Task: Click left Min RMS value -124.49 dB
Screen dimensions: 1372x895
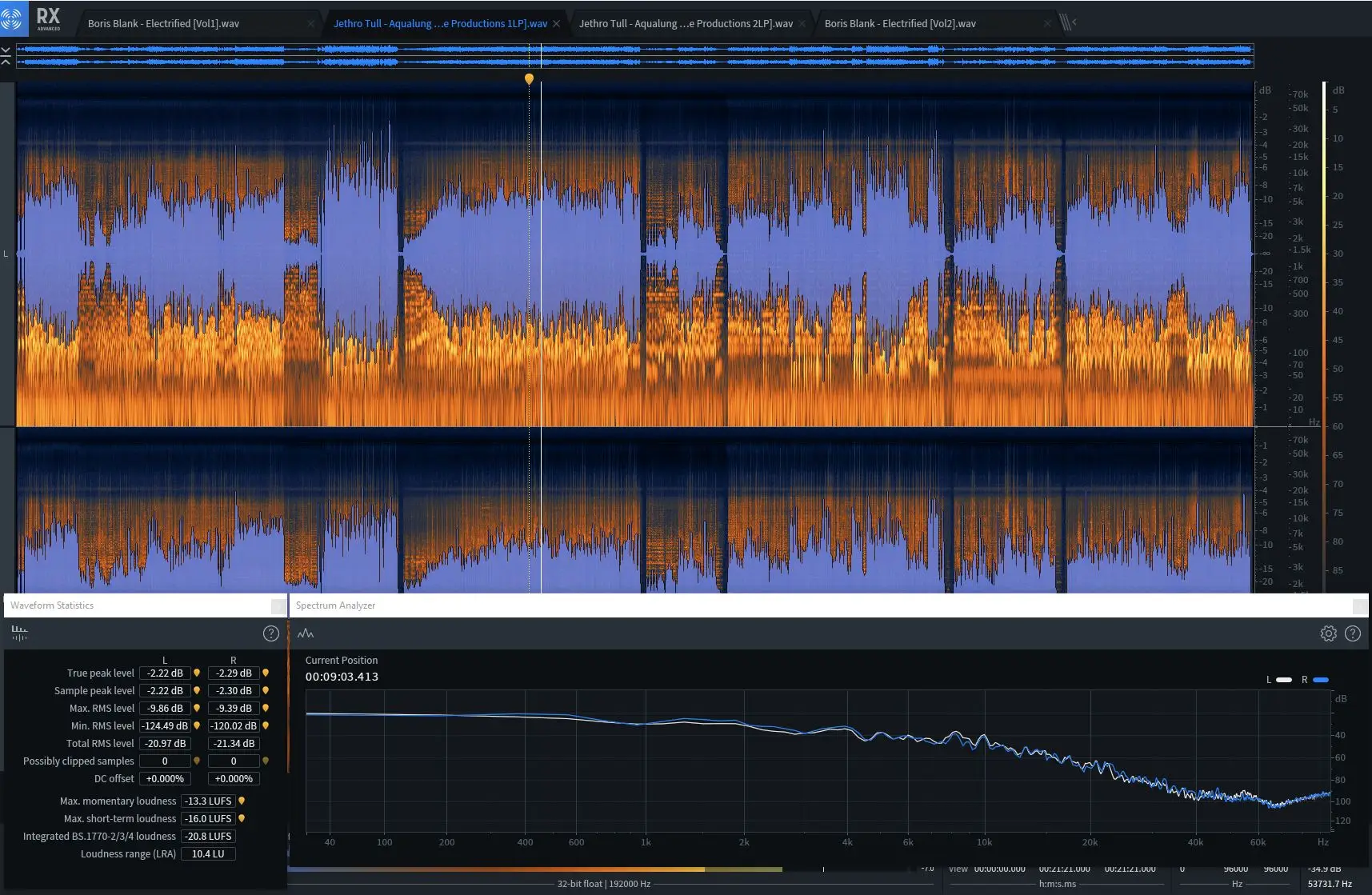Action: tap(165, 725)
